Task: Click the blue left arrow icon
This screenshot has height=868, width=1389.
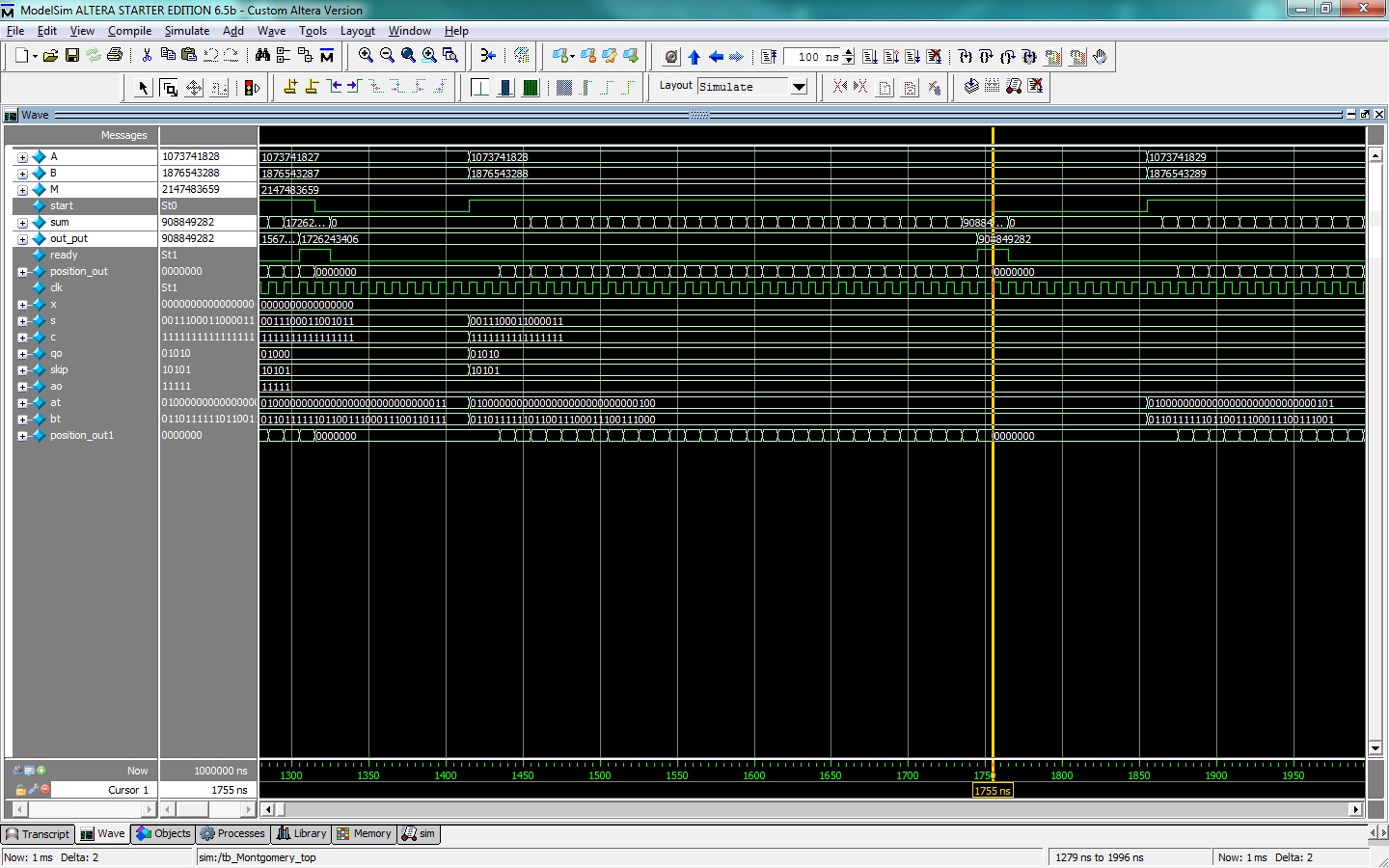Action: 716,57
